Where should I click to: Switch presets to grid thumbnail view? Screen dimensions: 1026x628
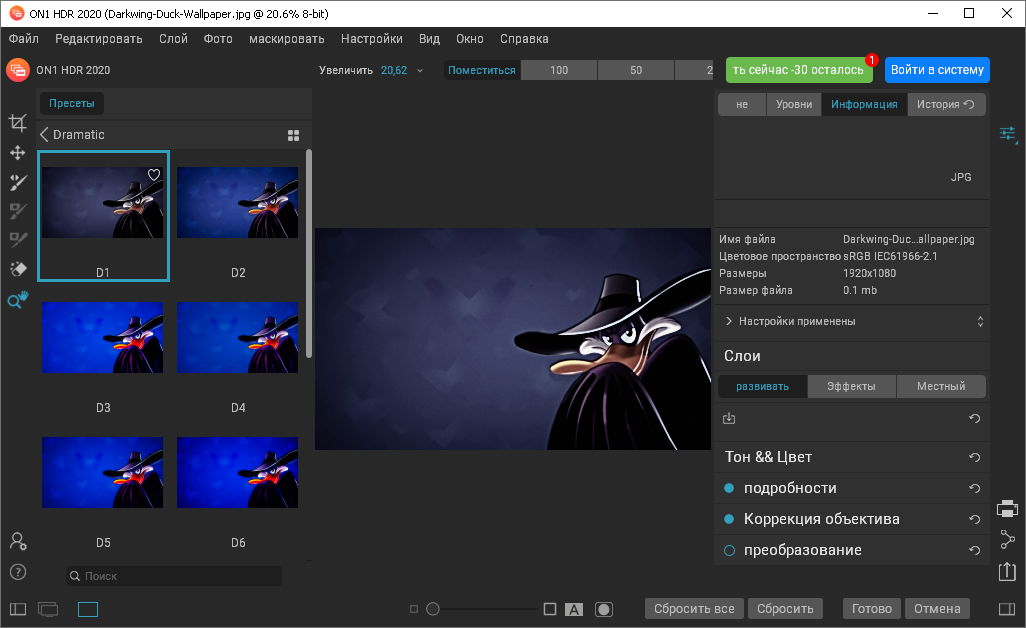click(294, 135)
